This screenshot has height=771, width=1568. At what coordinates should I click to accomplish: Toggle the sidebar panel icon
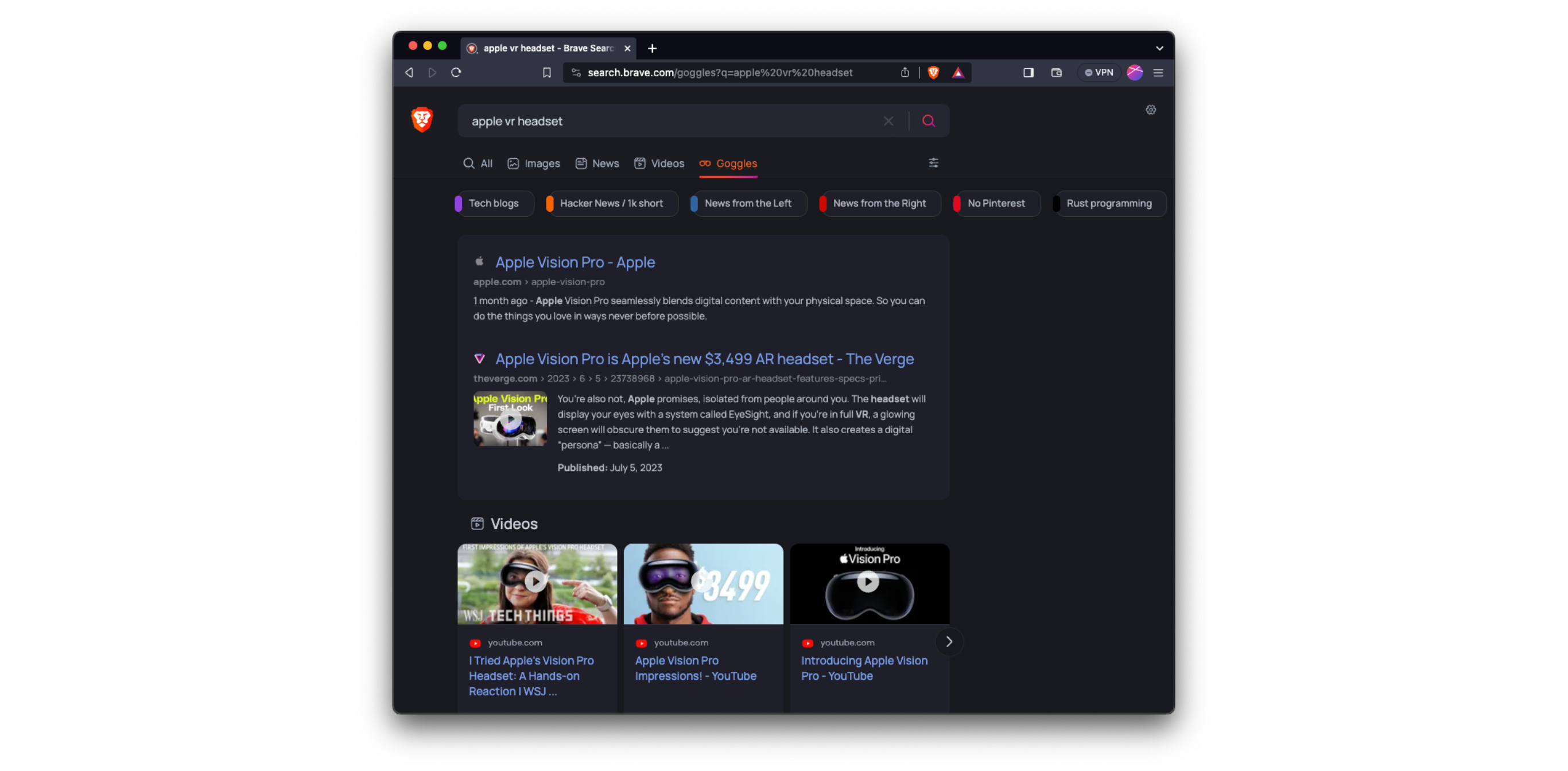(x=1028, y=72)
